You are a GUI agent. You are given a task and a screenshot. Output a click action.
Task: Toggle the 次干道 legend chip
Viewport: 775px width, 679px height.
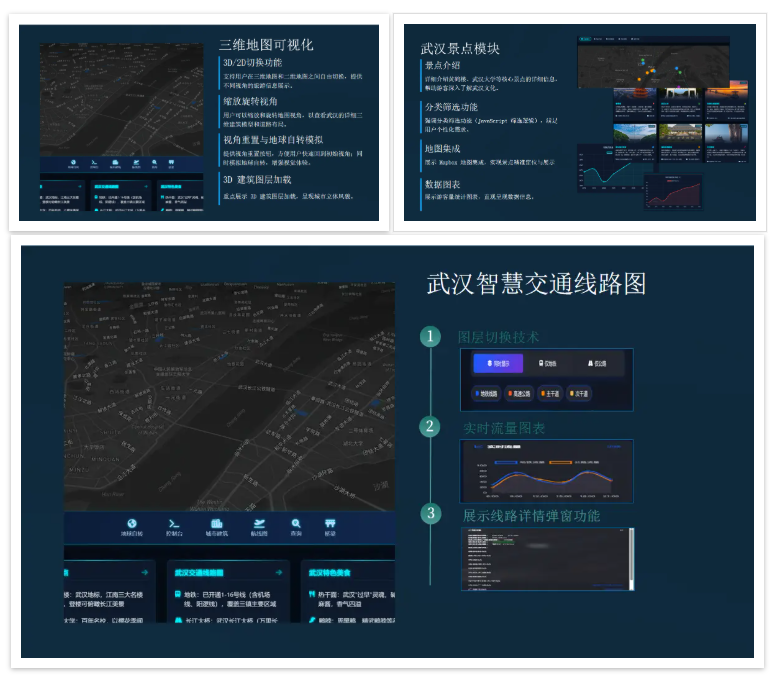579,393
